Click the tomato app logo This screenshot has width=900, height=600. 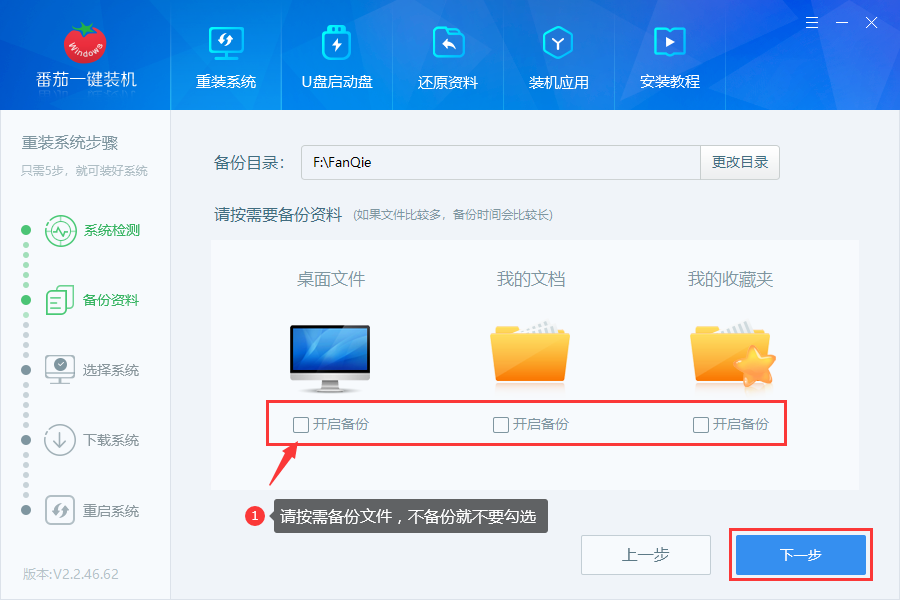coord(85,42)
